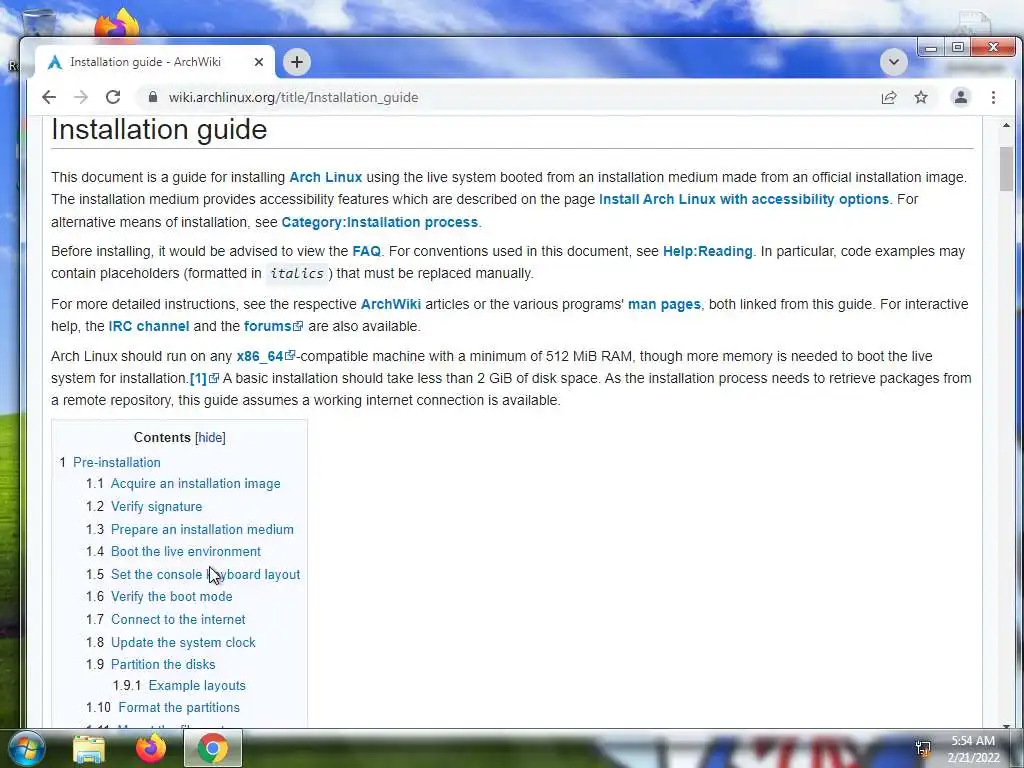
Task: Click the [1] footnote reference
Action: click(204, 379)
